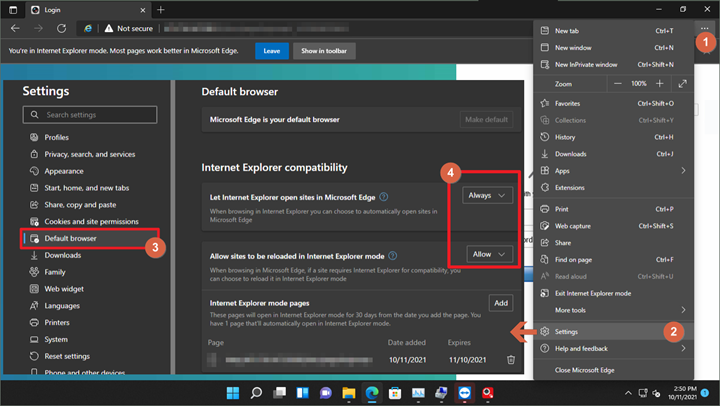Viewport: 720px width, 406px height.
Task: Open Profiles in Settings sidebar
Action: 91,137
